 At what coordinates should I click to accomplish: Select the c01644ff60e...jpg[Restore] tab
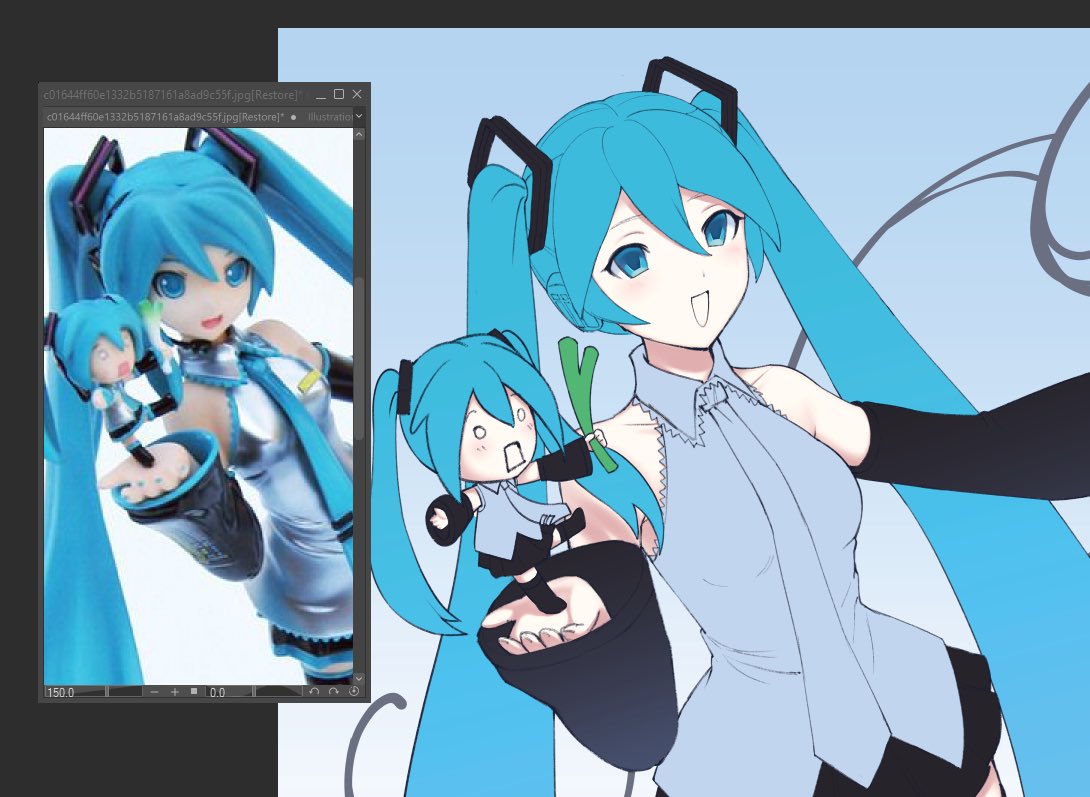point(172,117)
